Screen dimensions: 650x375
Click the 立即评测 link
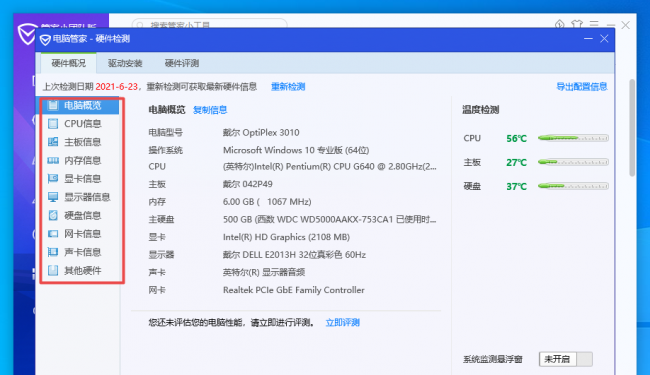342,322
